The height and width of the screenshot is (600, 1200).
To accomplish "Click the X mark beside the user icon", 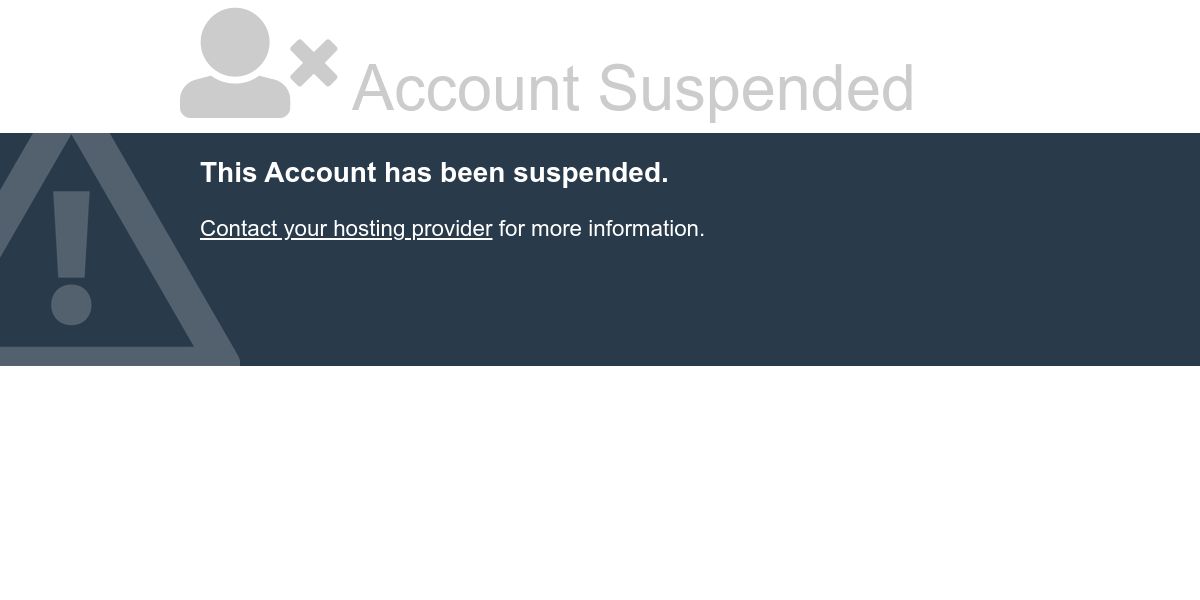I will click(314, 63).
